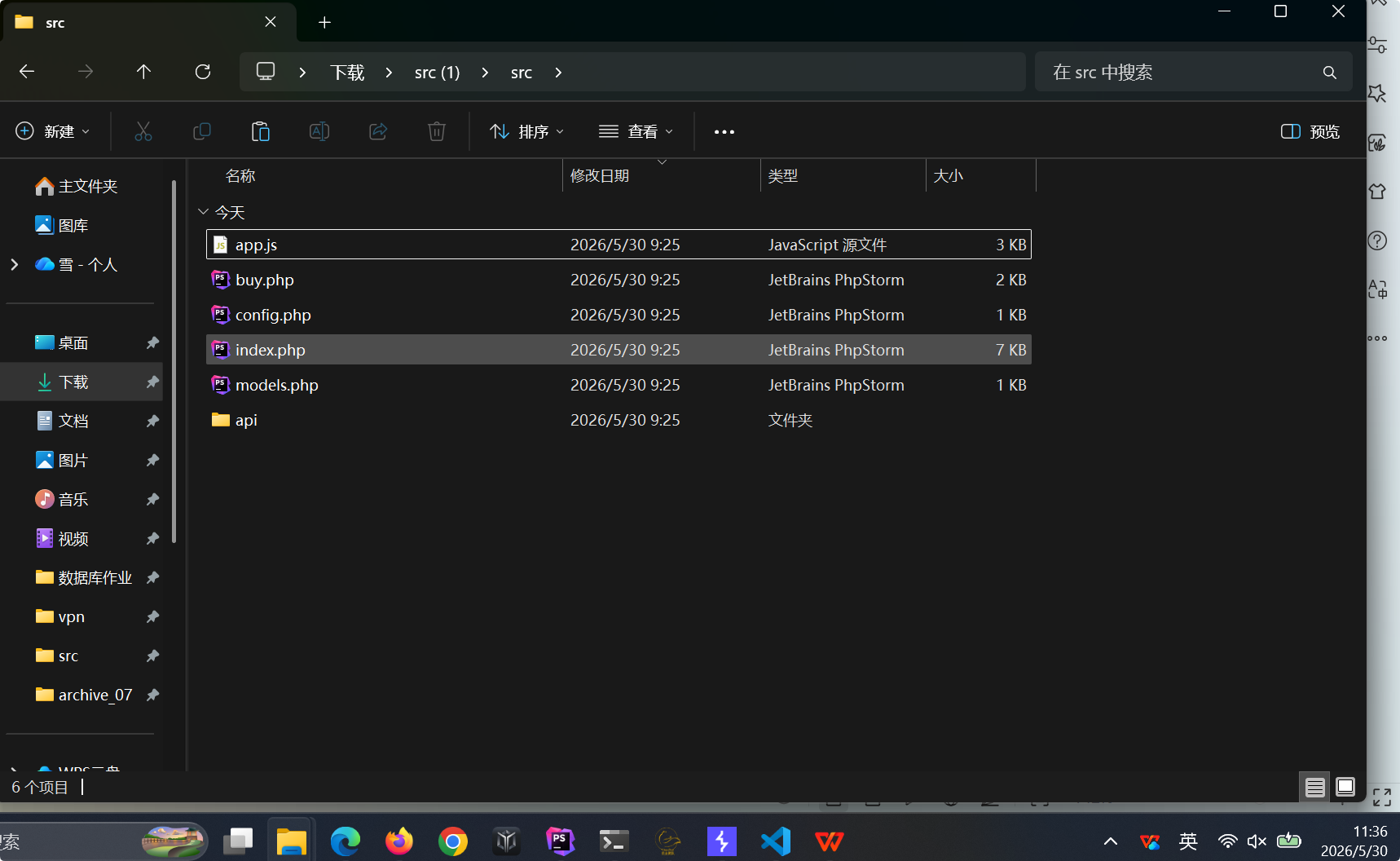This screenshot has height=861, width=1400.
Task: Open the three-dot more options menu
Action: [724, 131]
